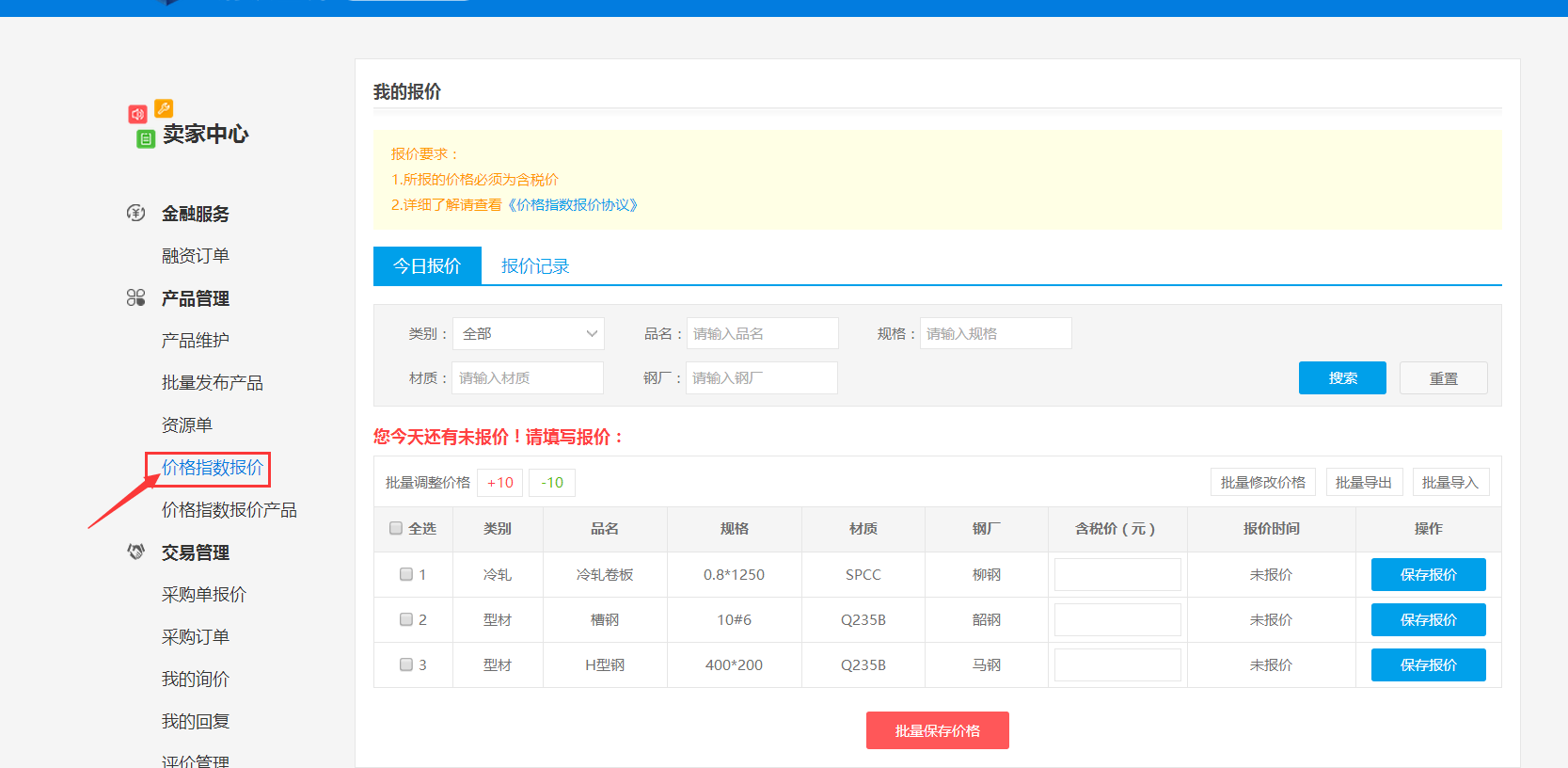This screenshot has width=1568, height=768.
Task: Open 我的回复 in the sidebar
Action: click(196, 721)
